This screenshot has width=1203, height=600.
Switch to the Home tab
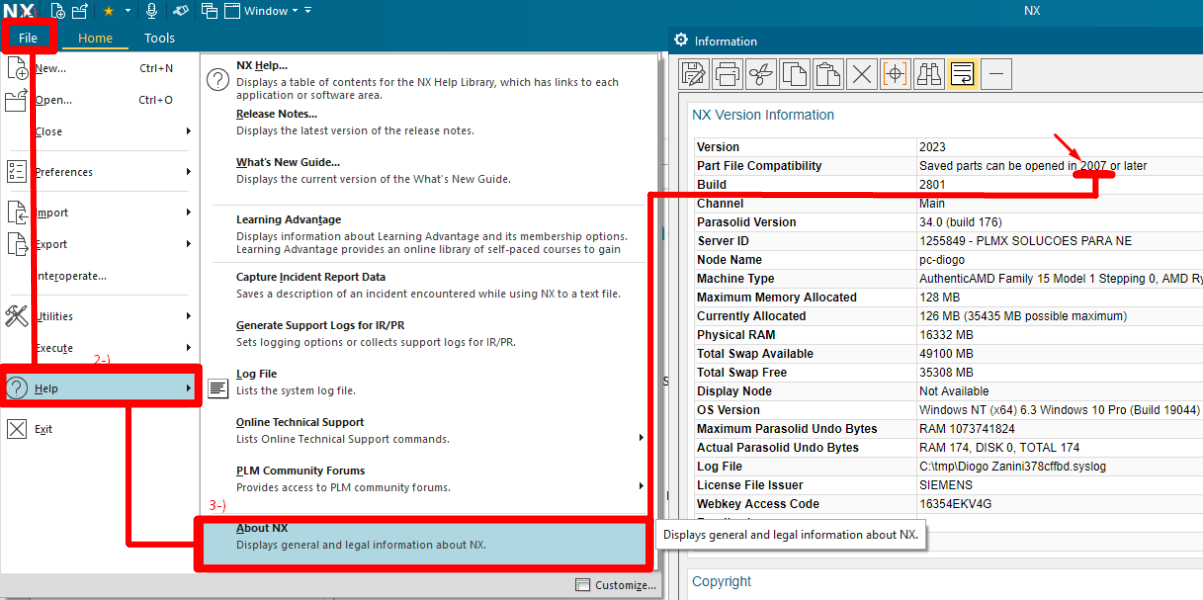(x=96, y=38)
